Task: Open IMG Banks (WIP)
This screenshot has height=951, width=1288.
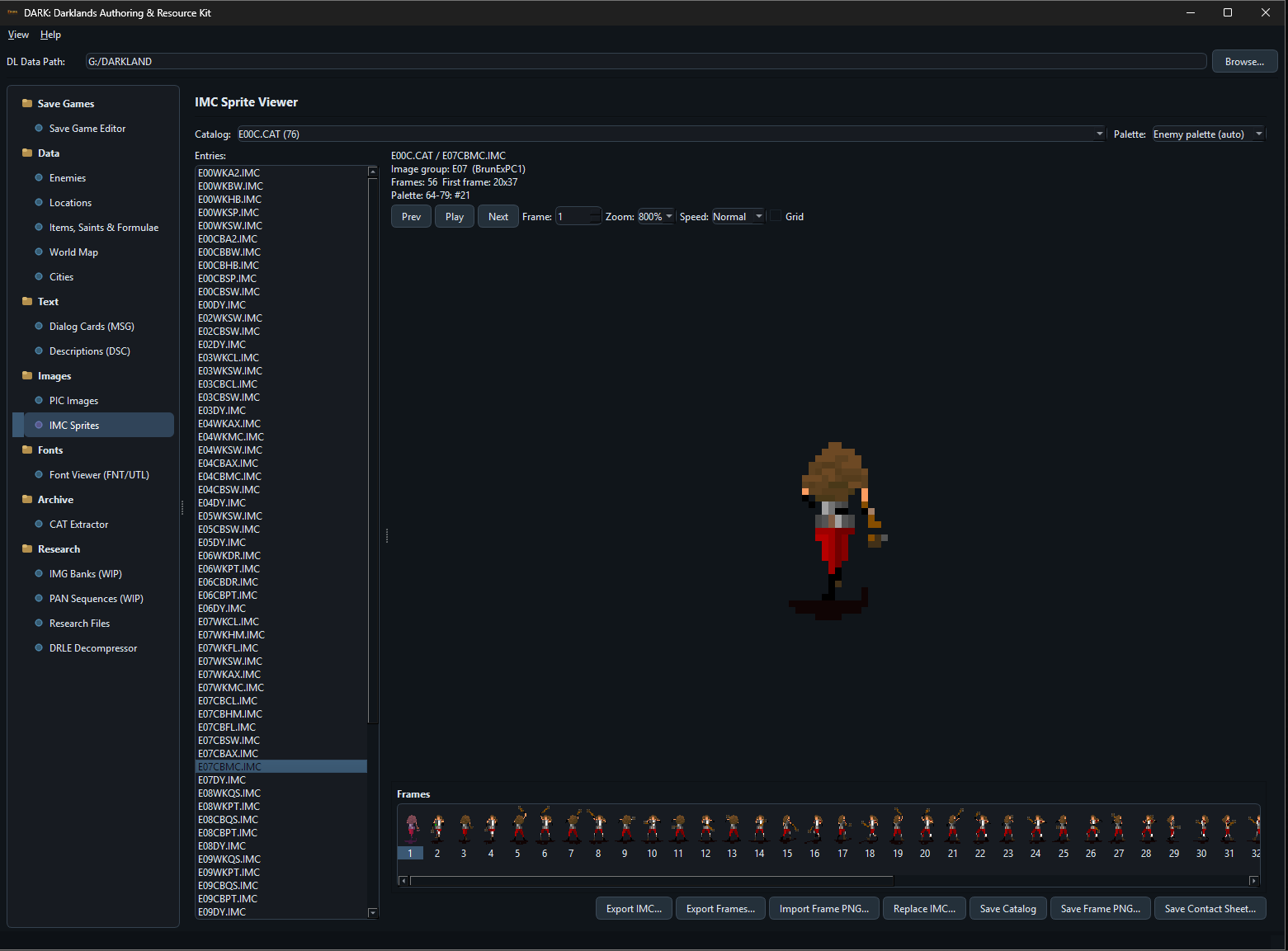Action: pos(86,574)
